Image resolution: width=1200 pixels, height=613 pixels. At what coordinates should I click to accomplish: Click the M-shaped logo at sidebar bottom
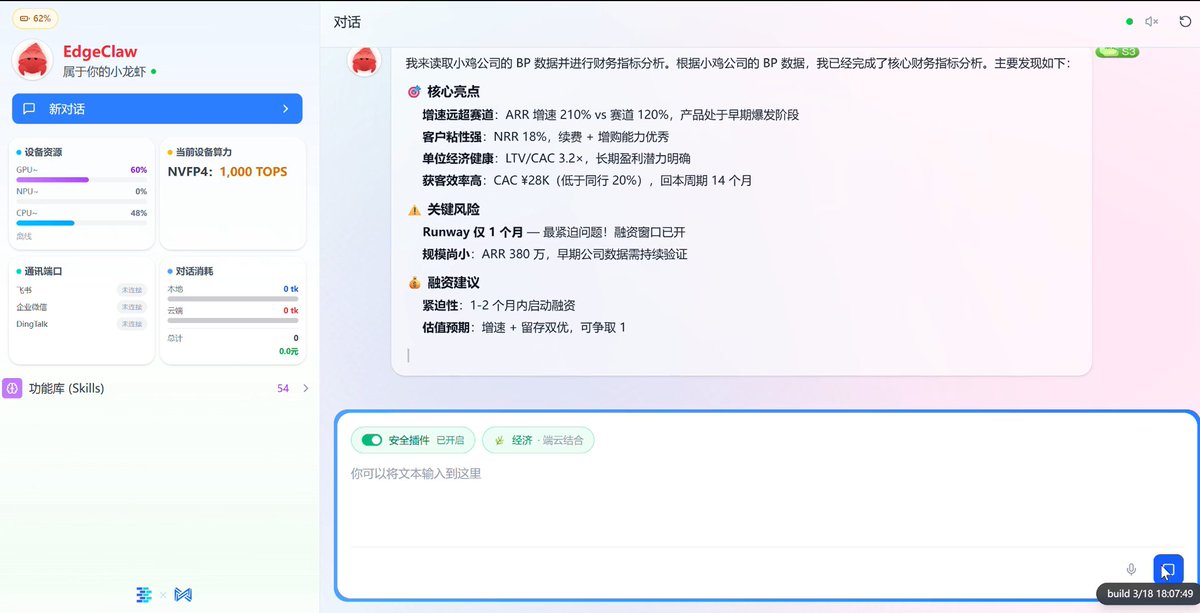pos(182,594)
